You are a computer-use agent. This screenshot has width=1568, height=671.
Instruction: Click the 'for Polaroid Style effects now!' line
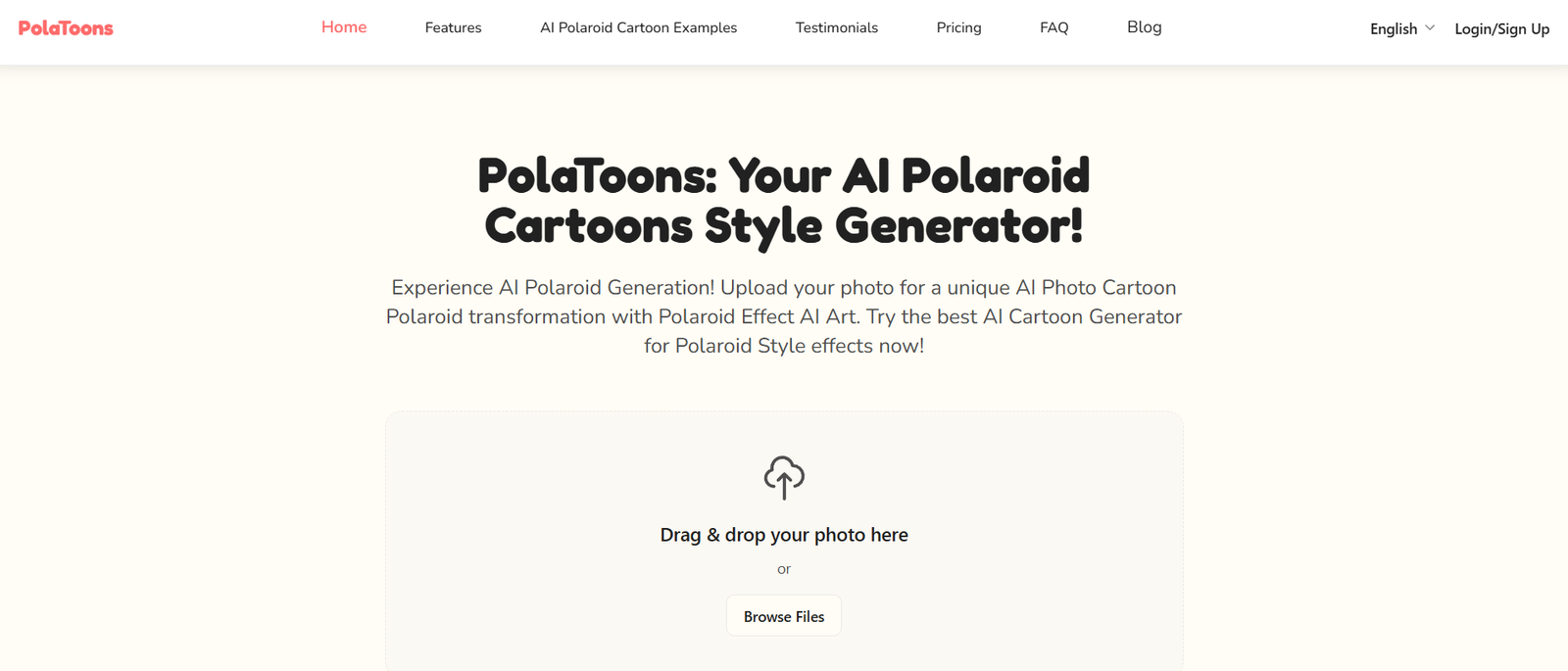[784, 346]
